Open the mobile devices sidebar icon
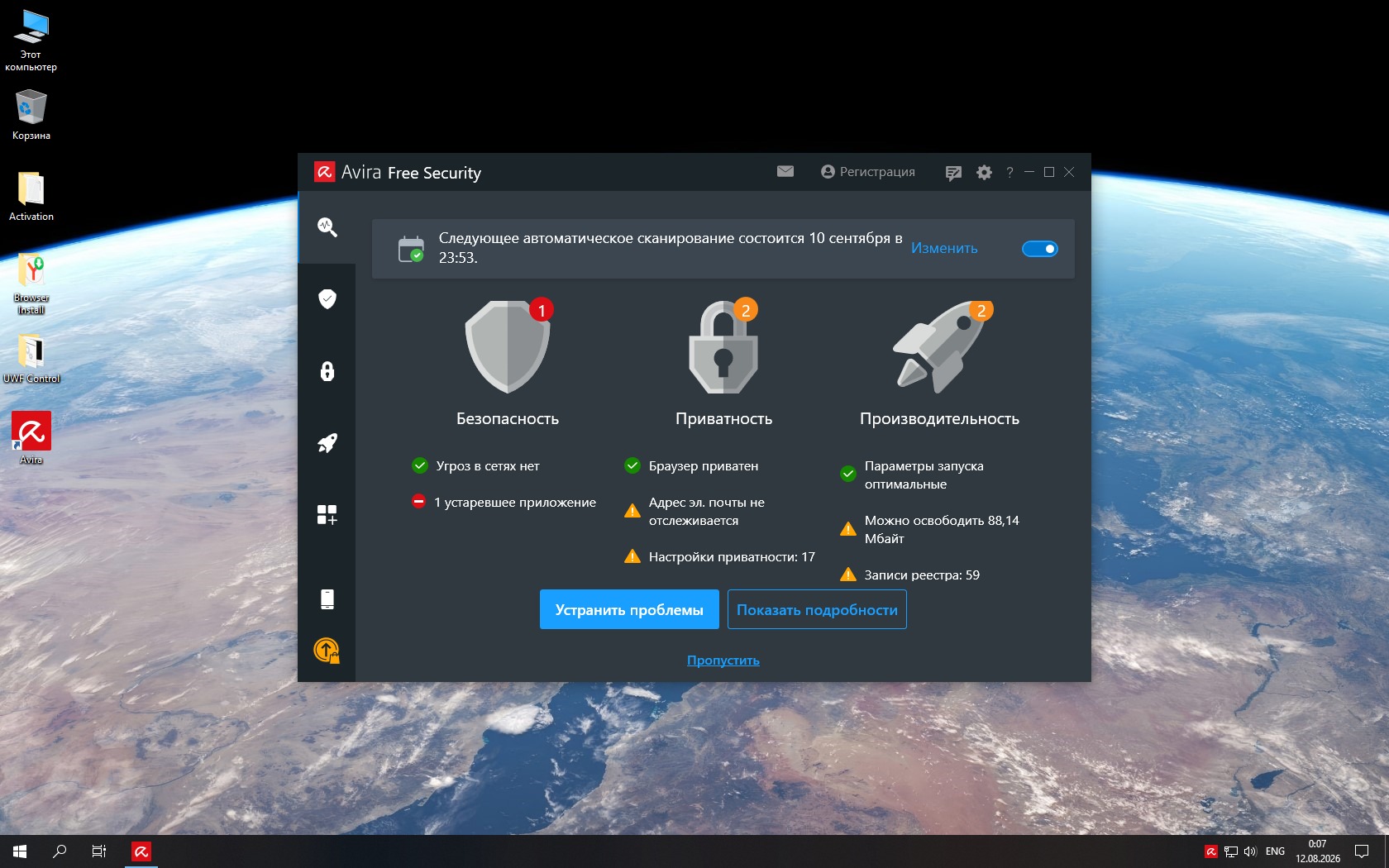 (x=327, y=599)
